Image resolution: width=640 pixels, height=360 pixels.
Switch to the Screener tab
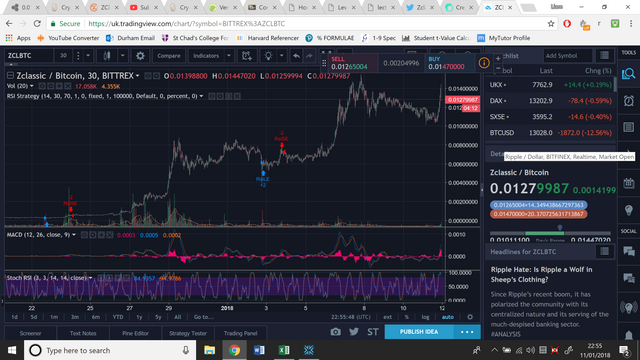pos(30,333)
